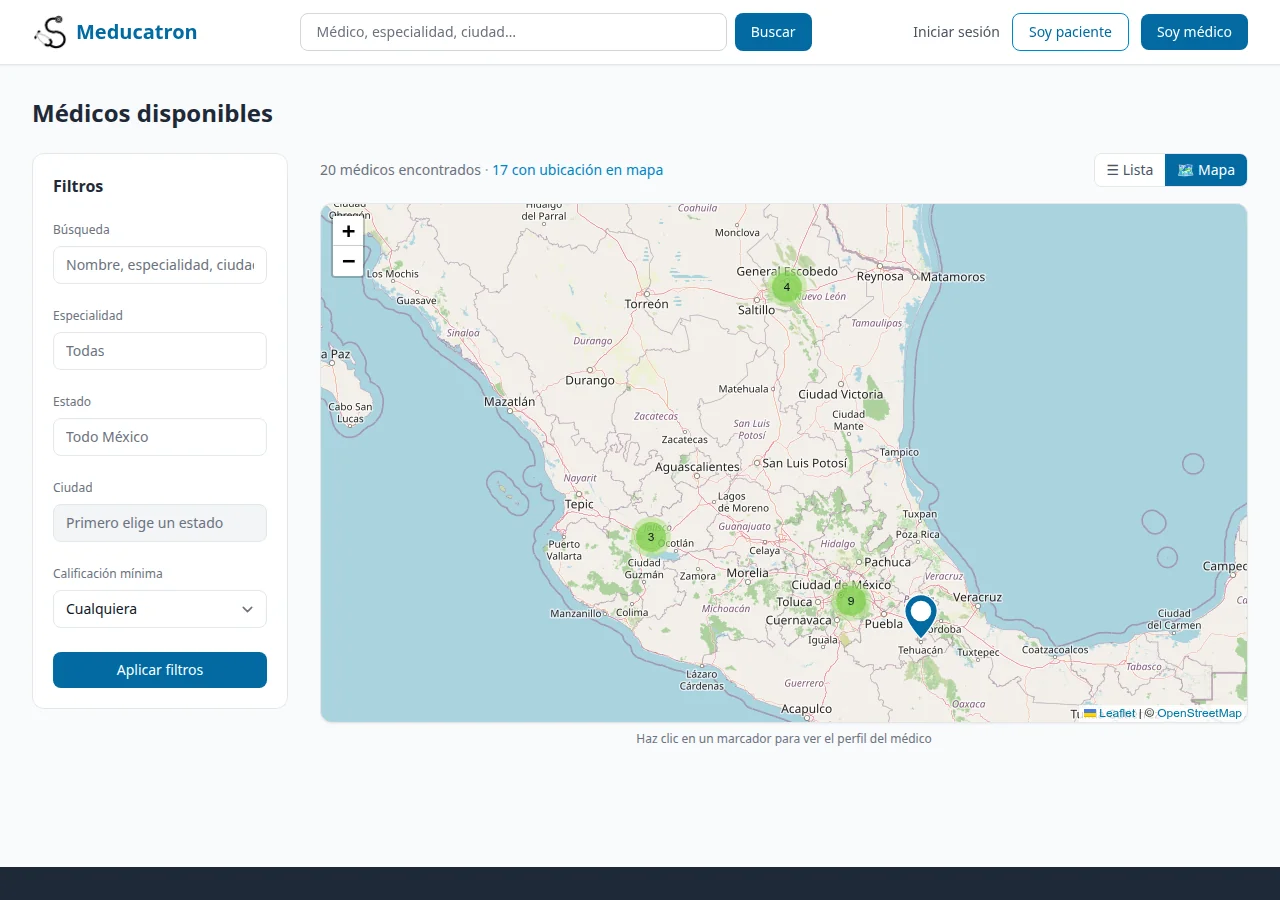Click the hint 'Haz clic en un marcador' text
The width and height of the screenshot is (1280, 900).
pyautogui.click(x=784, y=739)
